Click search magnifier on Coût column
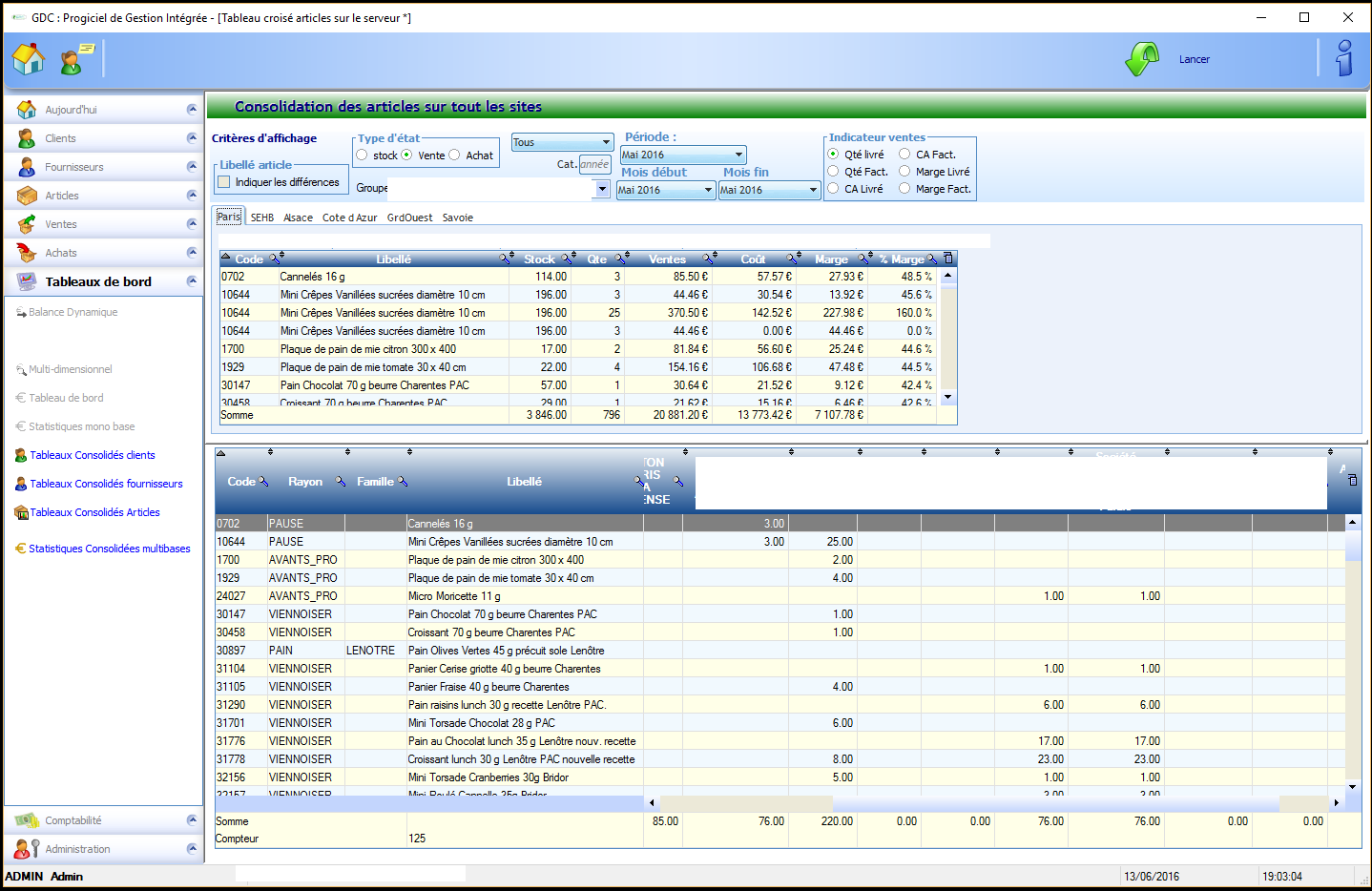The width and height of the screenshot is (1372, 891). (792, 259)
